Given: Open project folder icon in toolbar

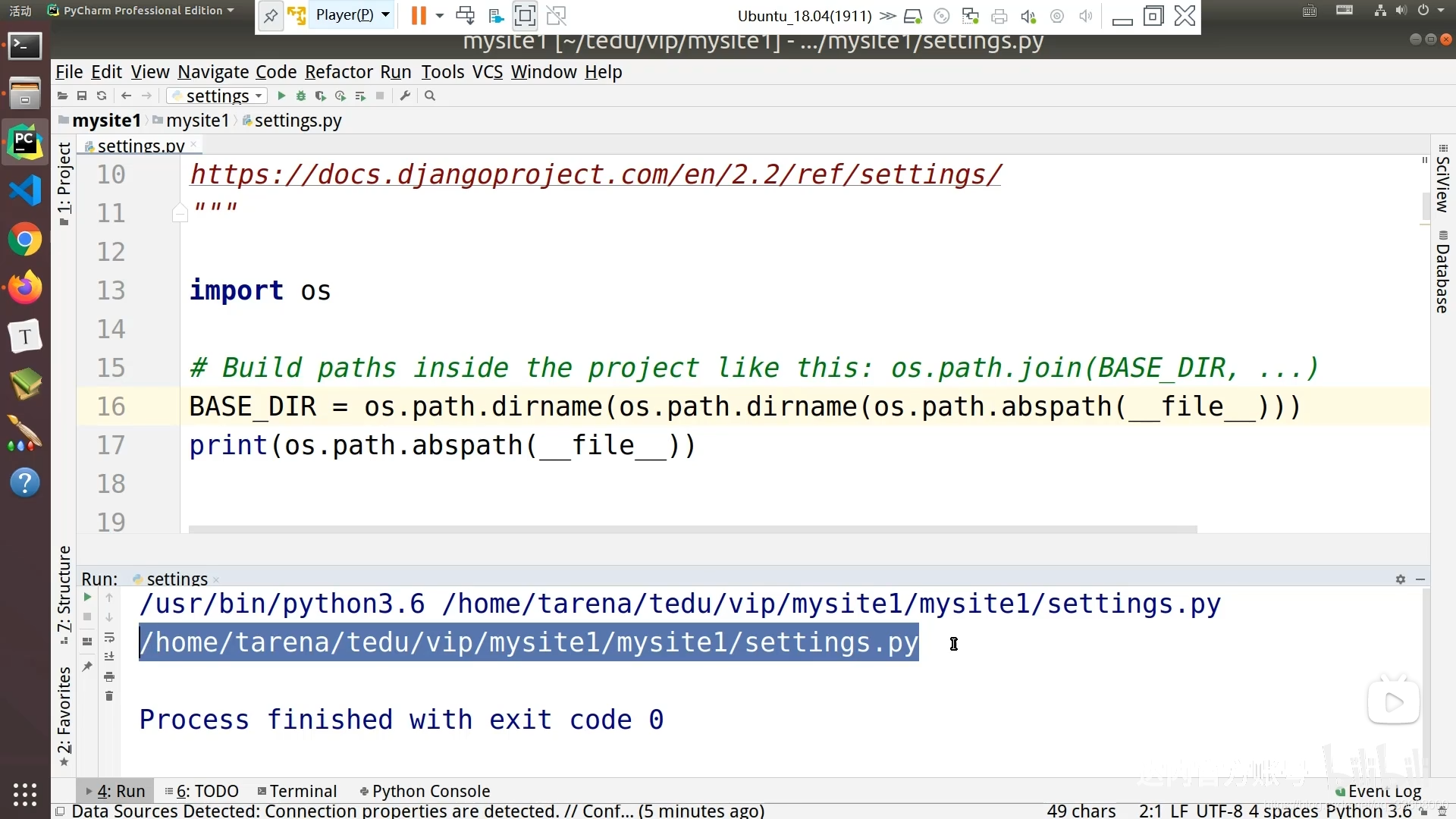Looking at the screenshot, I should [63, 96].
